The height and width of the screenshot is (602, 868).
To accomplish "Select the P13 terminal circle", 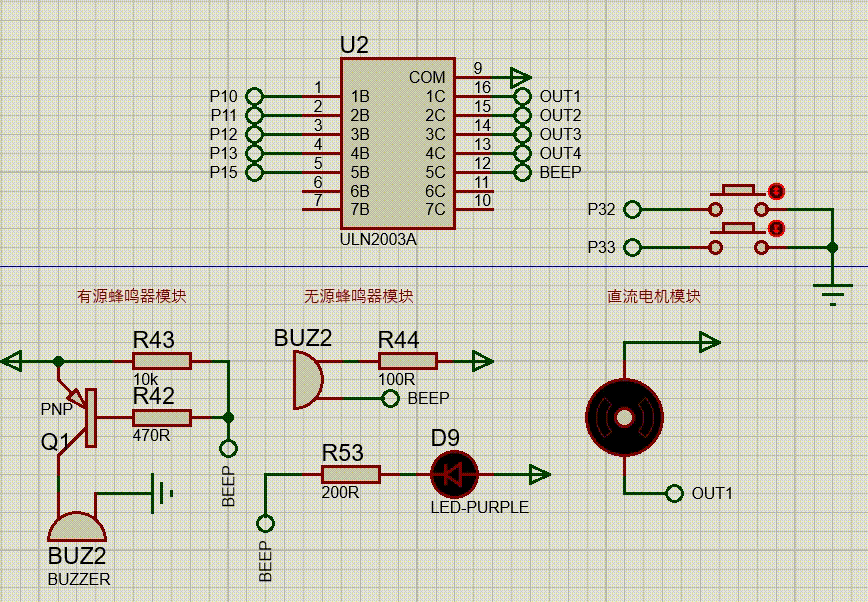I will [x=254, y=153].
